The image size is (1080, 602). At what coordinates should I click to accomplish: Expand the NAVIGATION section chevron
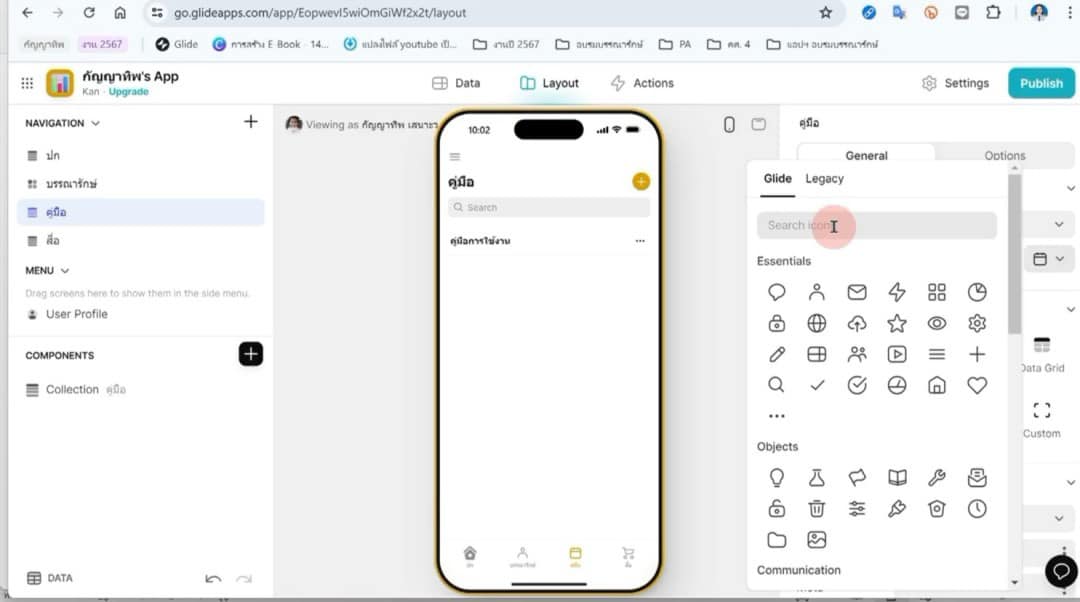(x=96, y=124)
